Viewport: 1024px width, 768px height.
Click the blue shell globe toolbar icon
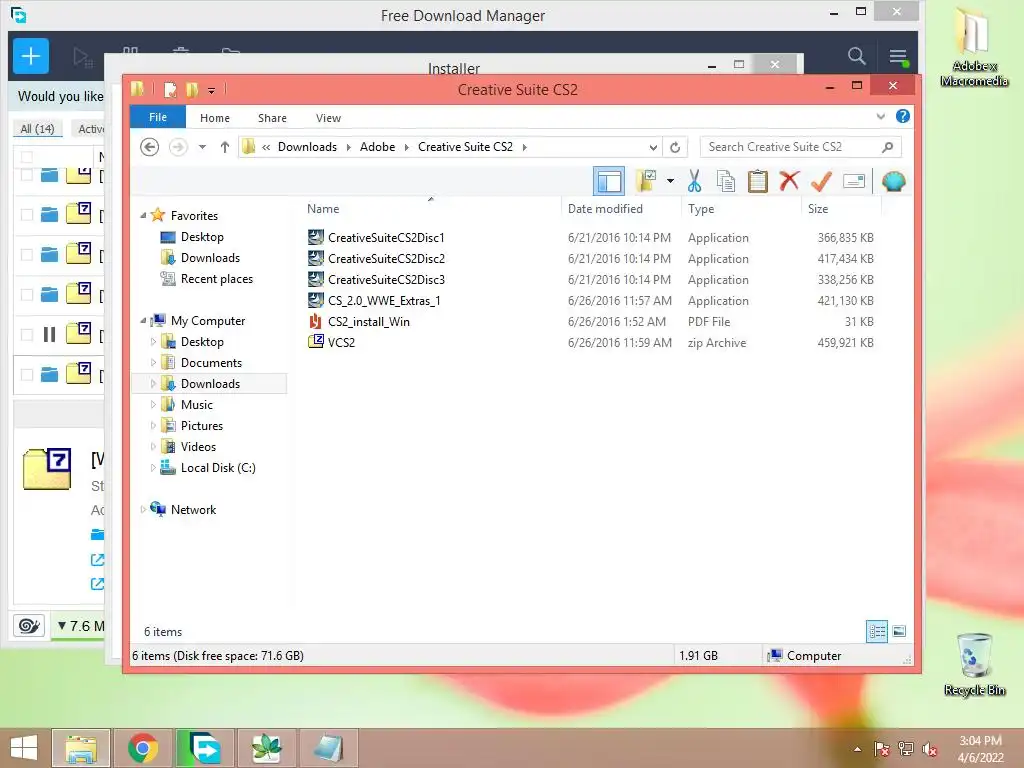893,182
